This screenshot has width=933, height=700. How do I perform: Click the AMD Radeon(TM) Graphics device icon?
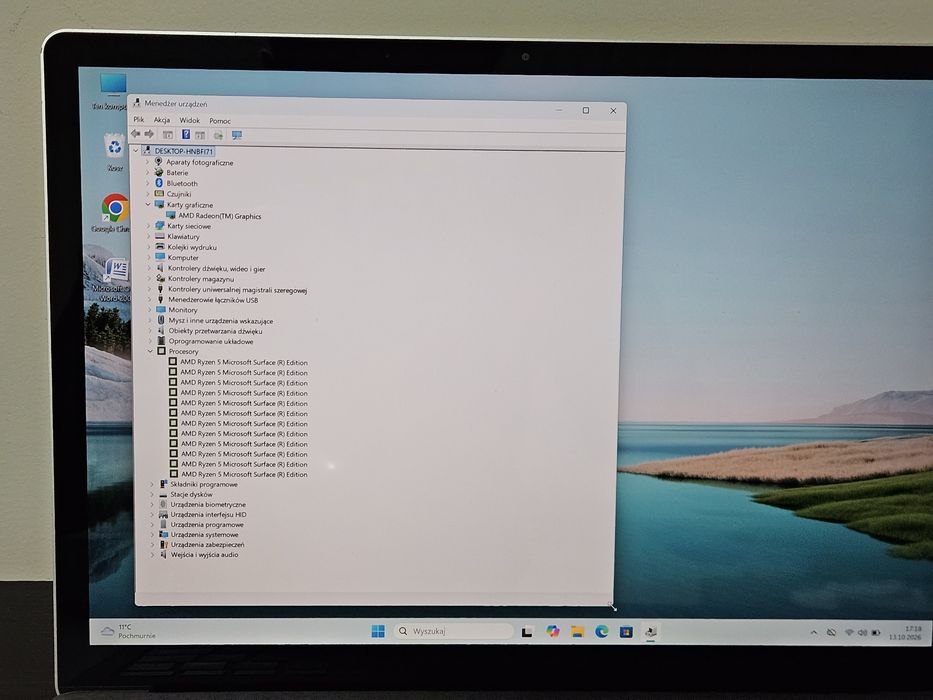pos(171,215)
